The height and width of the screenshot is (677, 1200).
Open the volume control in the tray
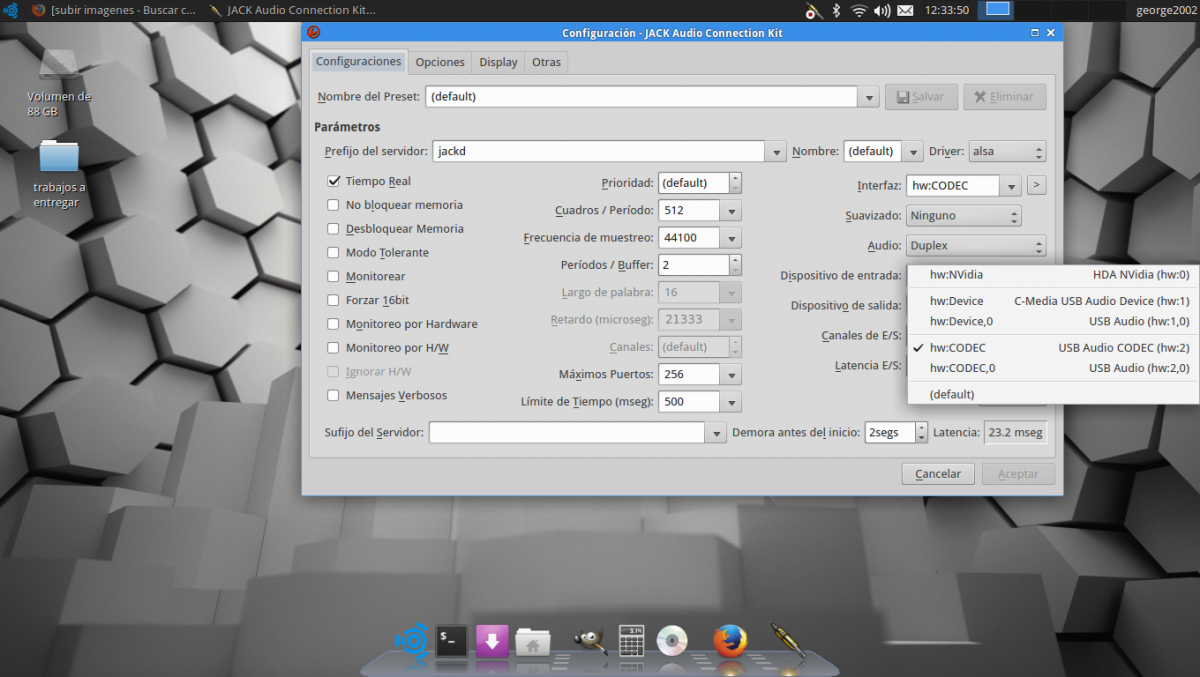[x=881, y=11]
